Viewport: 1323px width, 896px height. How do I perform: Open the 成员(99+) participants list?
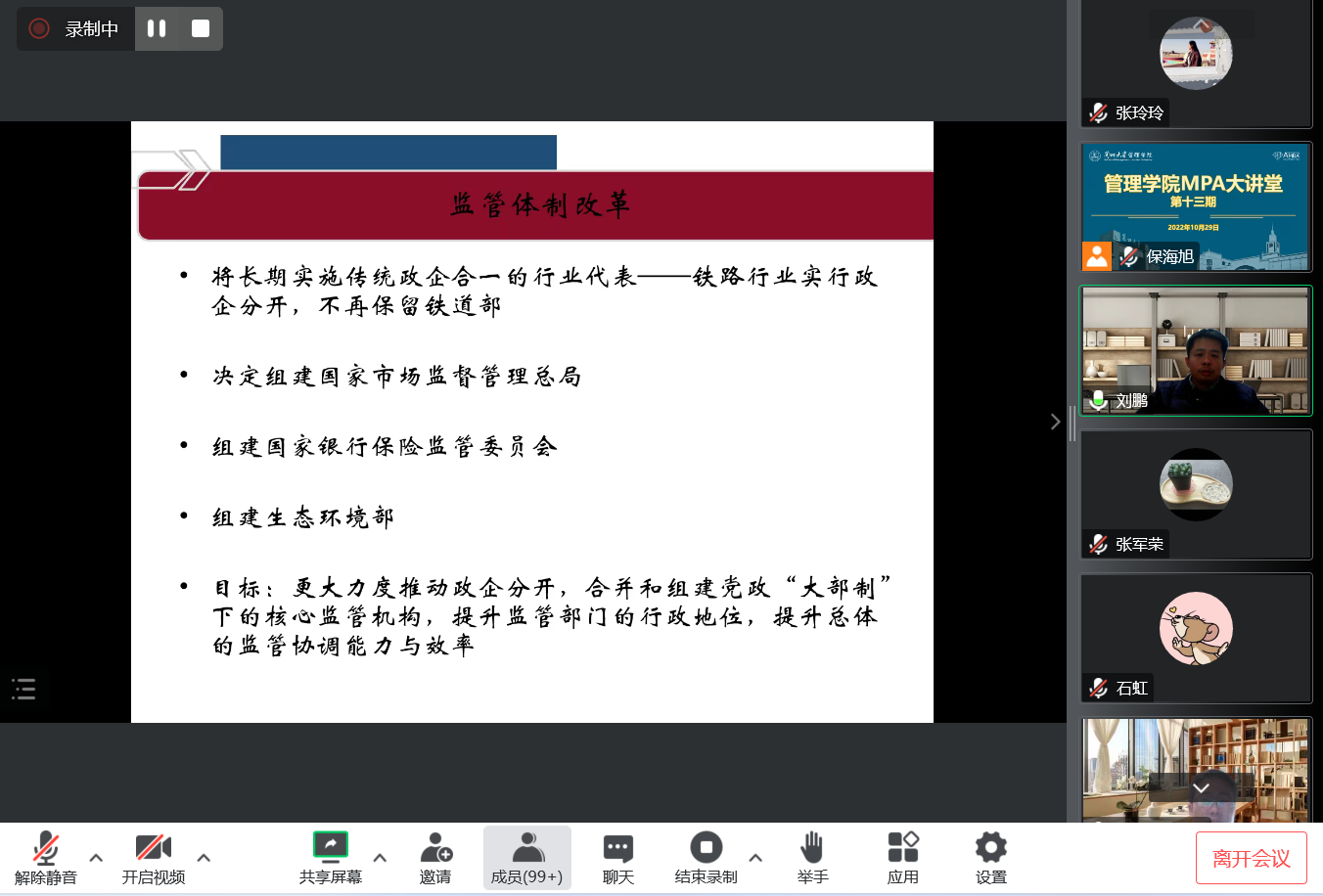coord(527,857)
